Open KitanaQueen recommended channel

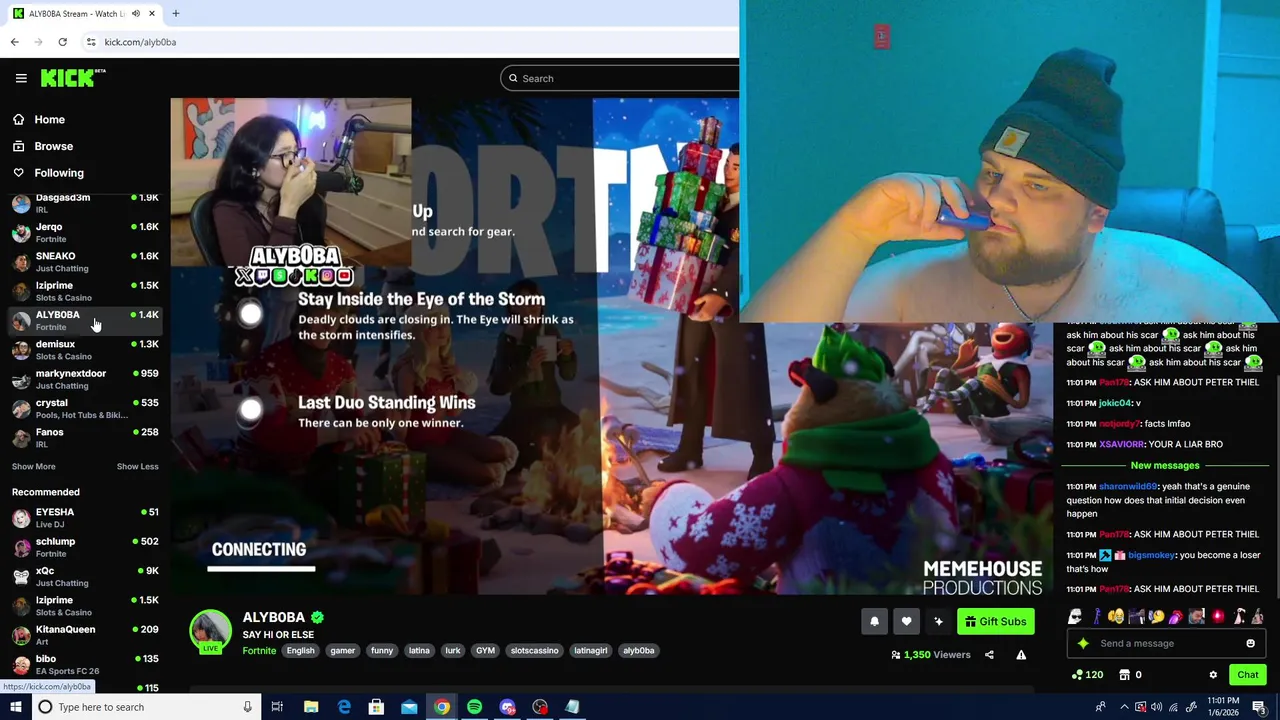(x=85, y=635)
